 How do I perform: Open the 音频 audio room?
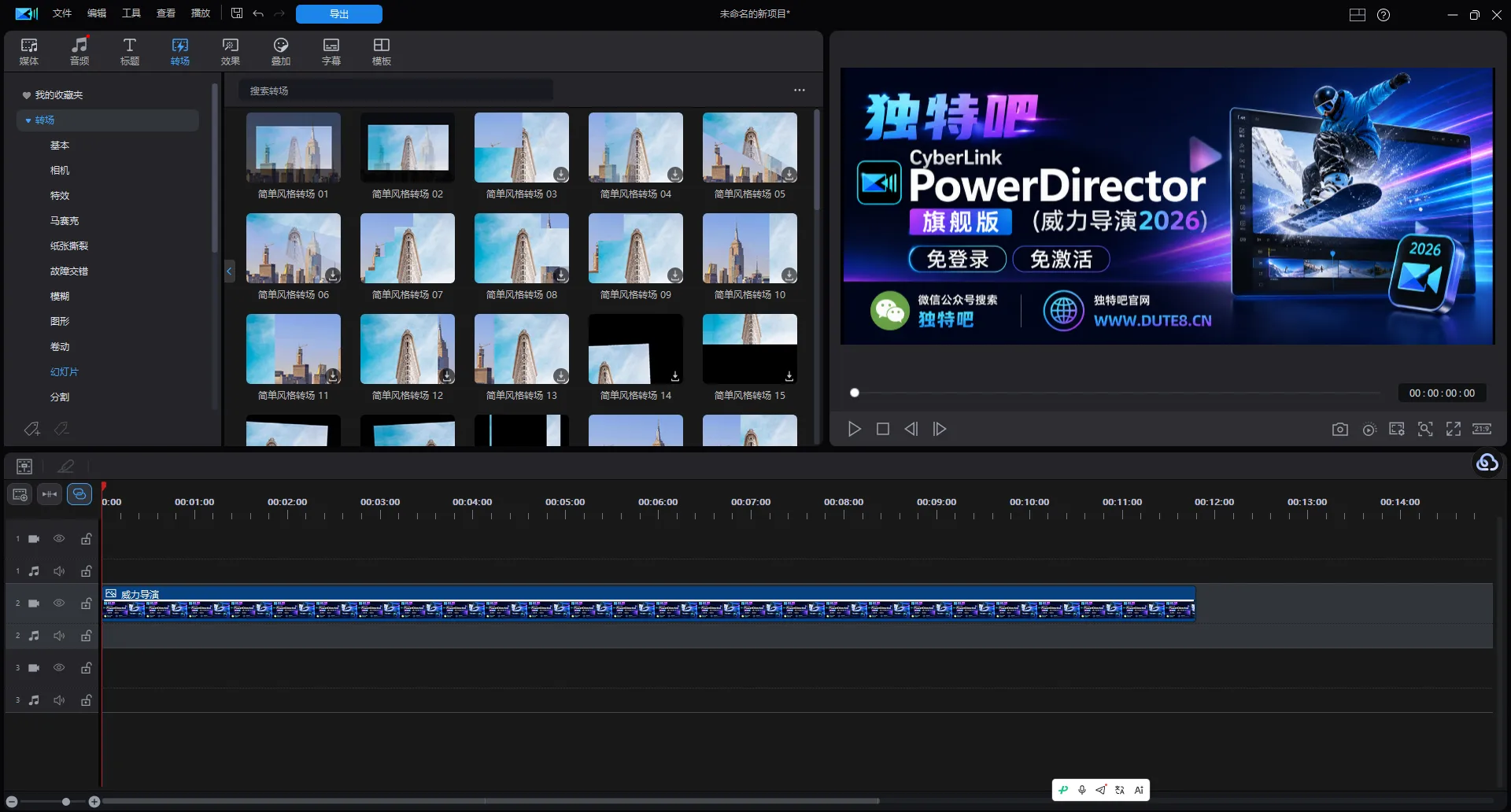(79, 51)
